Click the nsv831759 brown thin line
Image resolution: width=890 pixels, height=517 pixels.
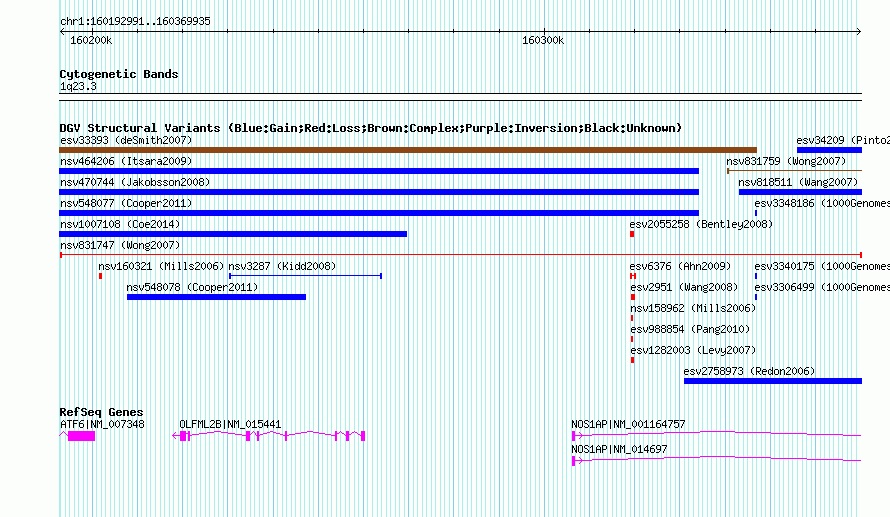coord(795,170)
